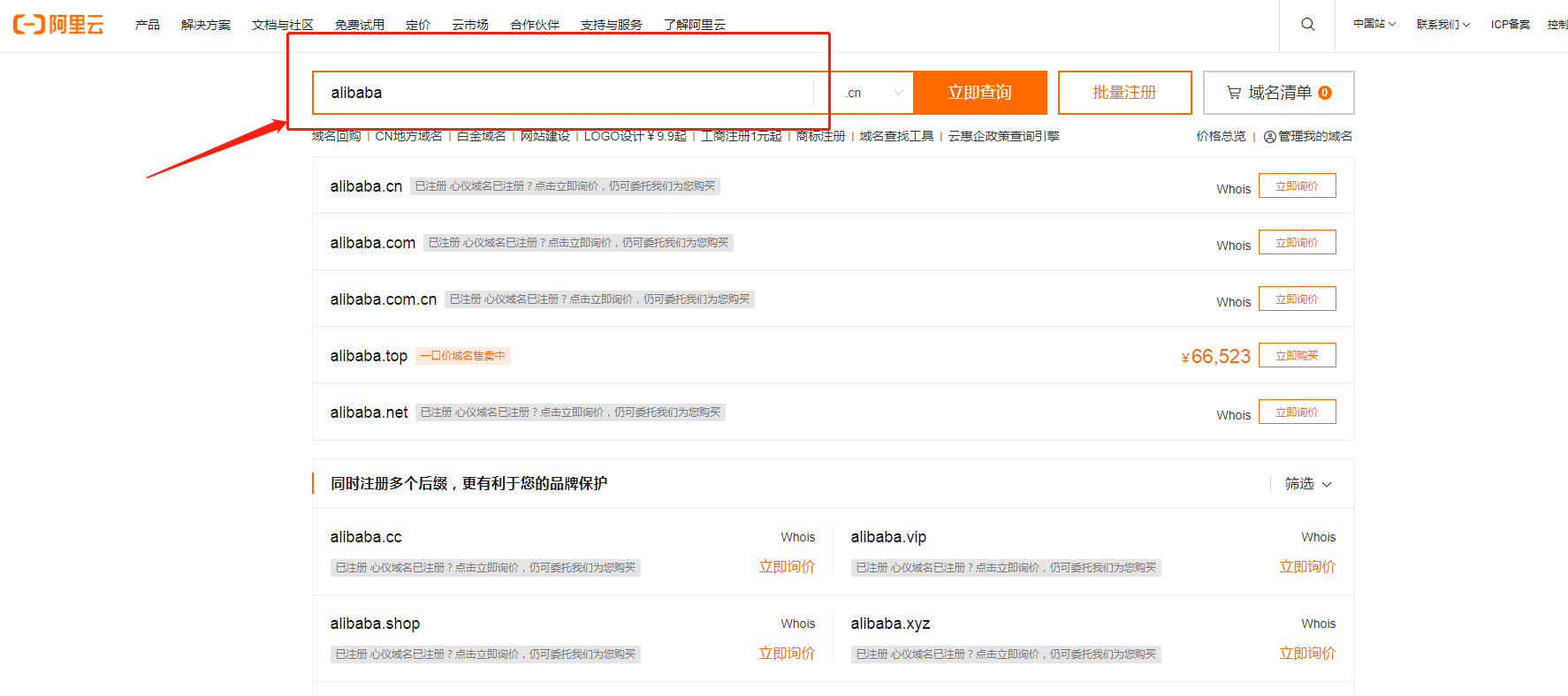Click the alibaba.xyz domain name
Viewport: 1568px width, 696px height.
(891, 624)
